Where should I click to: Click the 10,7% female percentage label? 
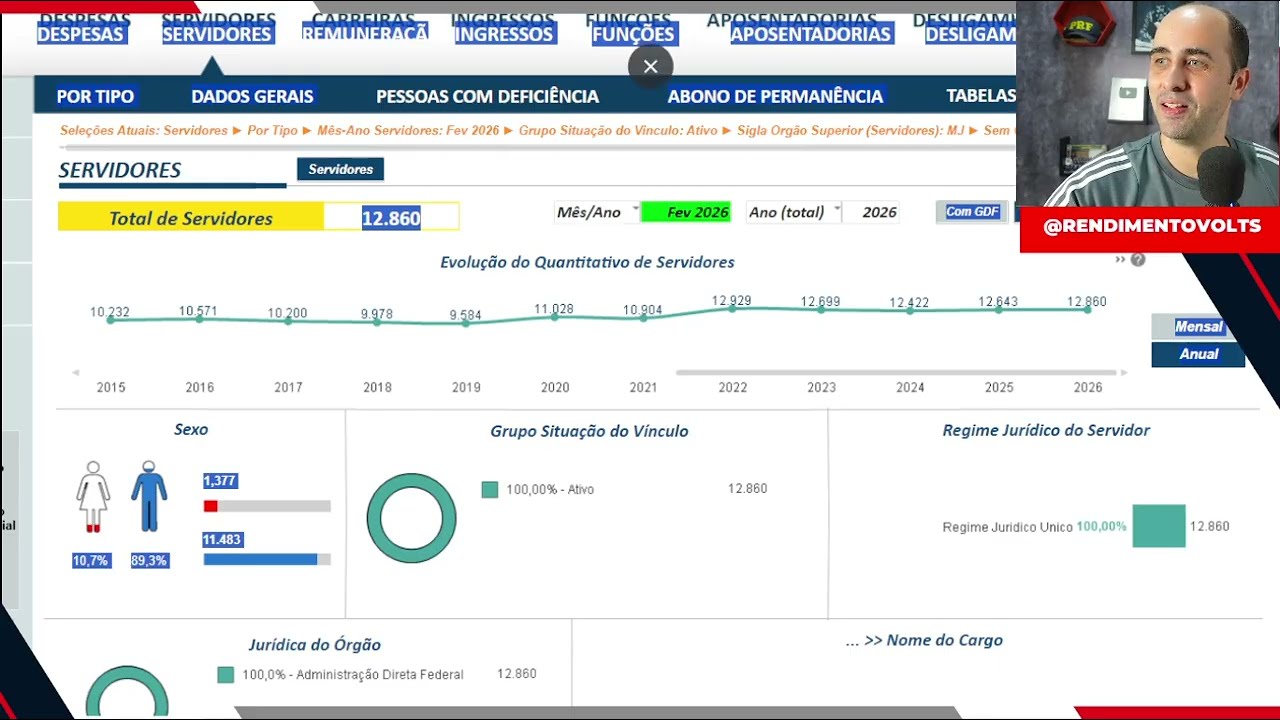coord(90,561)
